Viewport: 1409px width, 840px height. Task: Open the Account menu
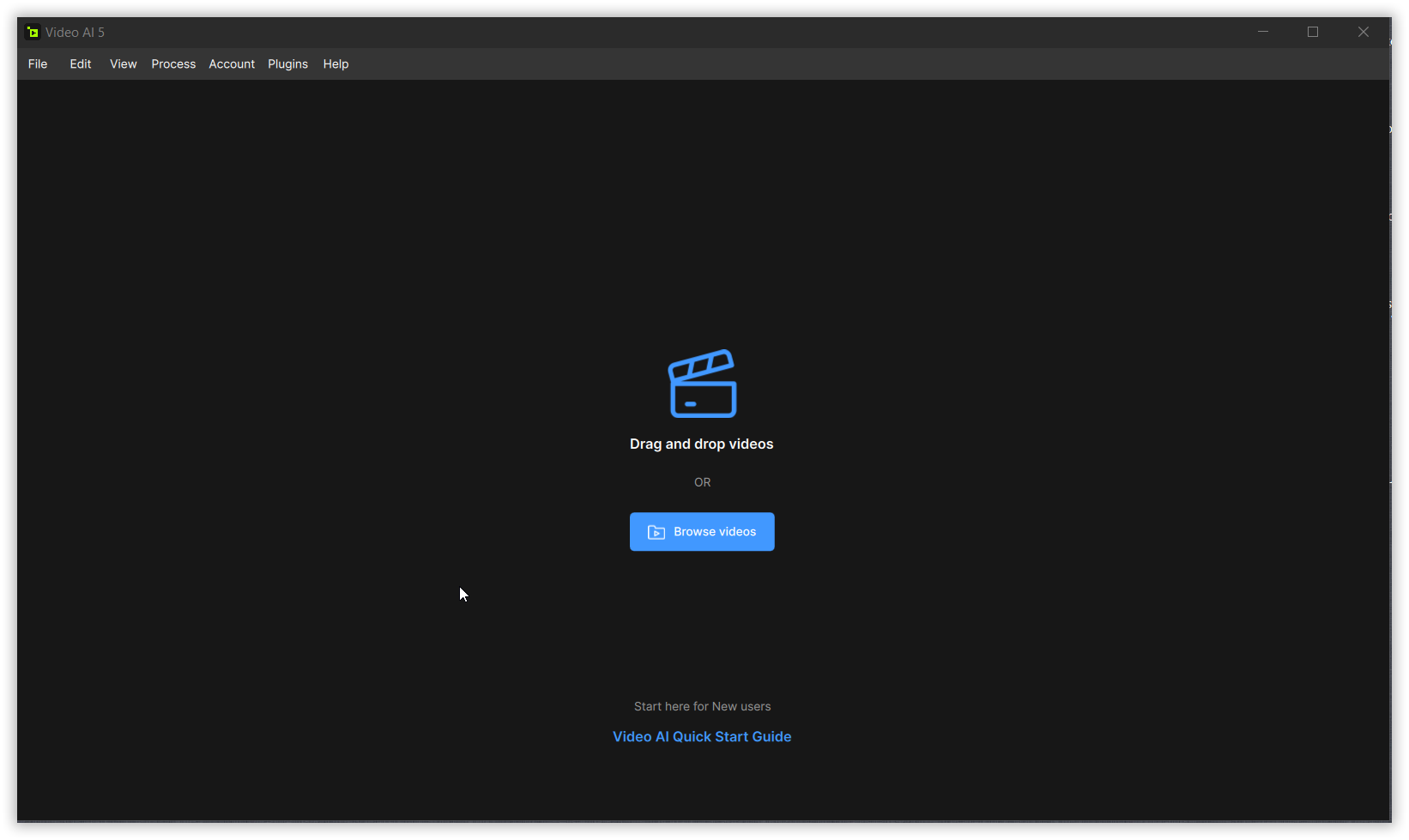232,64
